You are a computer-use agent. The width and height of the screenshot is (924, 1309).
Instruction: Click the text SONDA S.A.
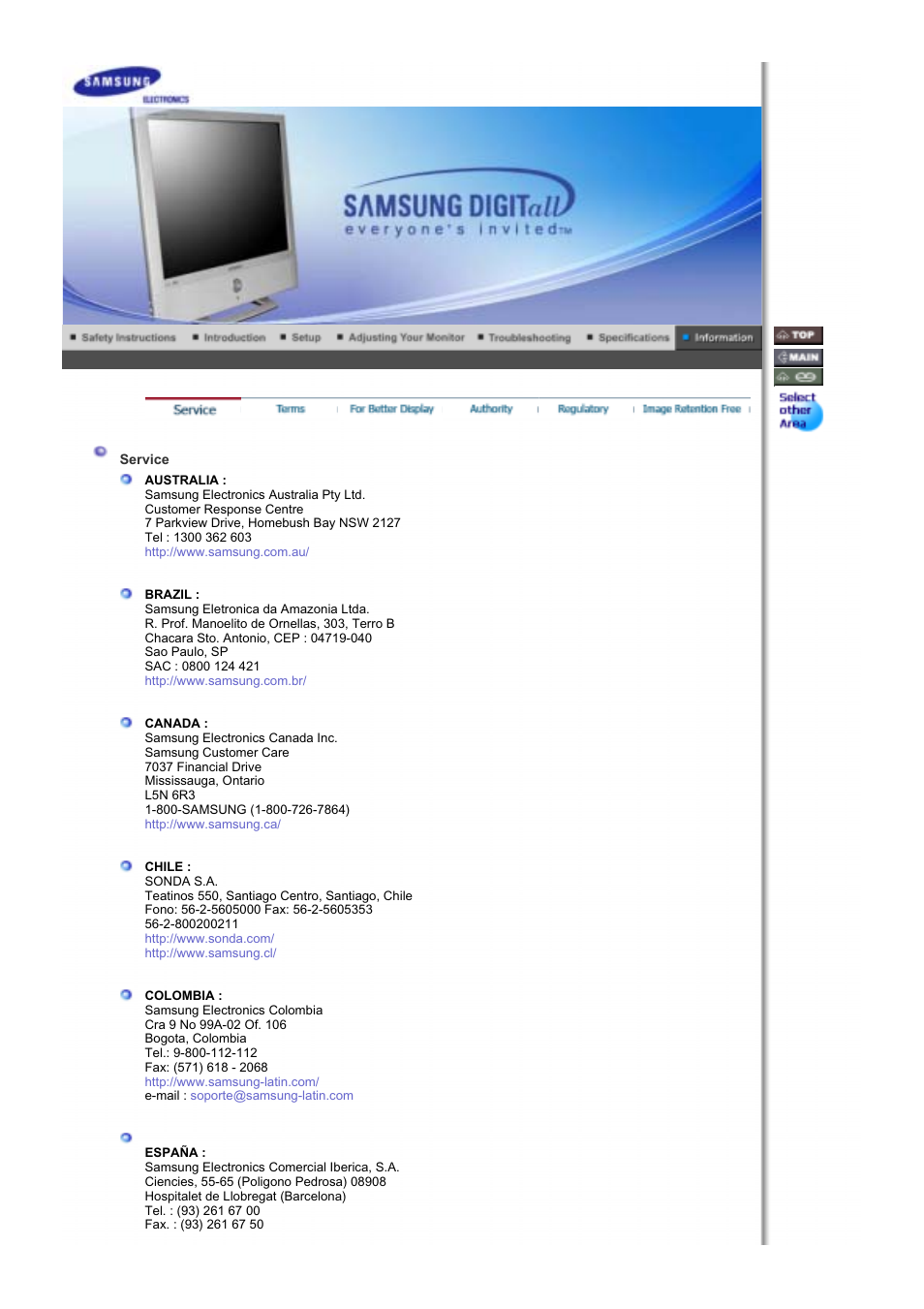point(181,882)
